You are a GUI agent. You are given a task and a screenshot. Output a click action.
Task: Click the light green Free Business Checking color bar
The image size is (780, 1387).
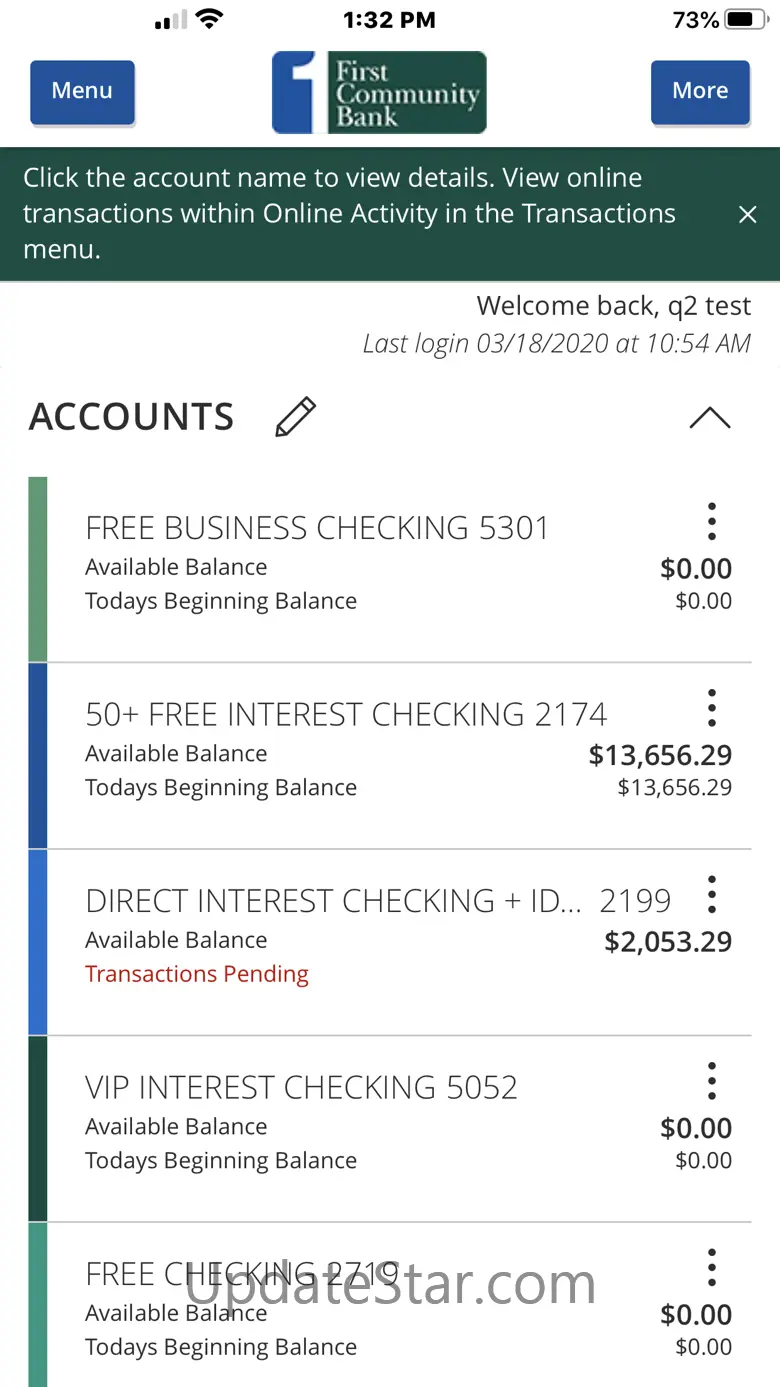tap(38, 569)
